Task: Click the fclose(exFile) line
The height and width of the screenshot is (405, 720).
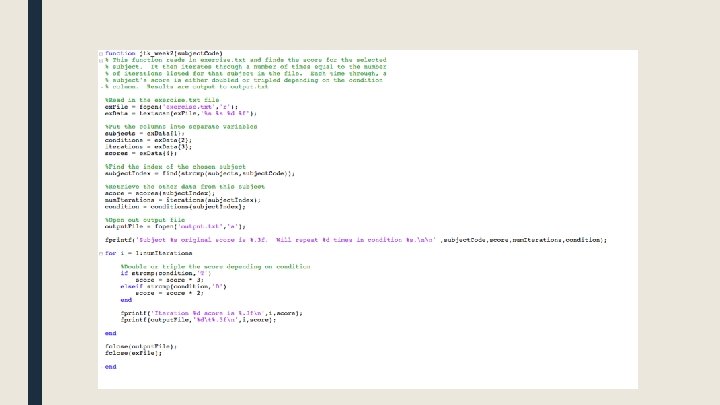Action: (133, 354)
